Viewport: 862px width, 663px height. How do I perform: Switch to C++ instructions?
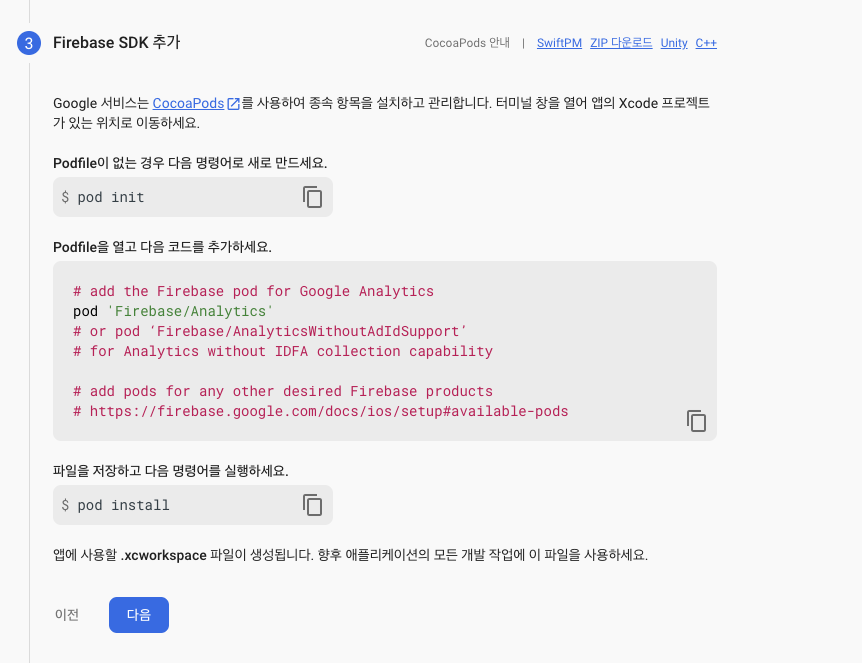(706, 43)
